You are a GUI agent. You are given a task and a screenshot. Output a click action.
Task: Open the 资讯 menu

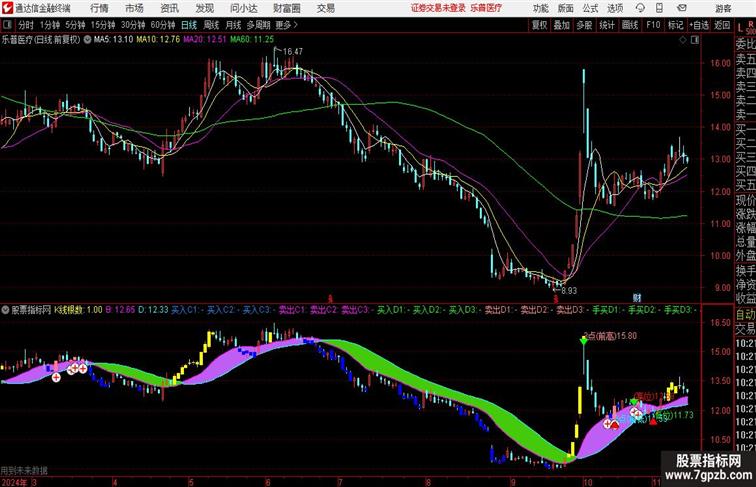[x=169, y=8]
